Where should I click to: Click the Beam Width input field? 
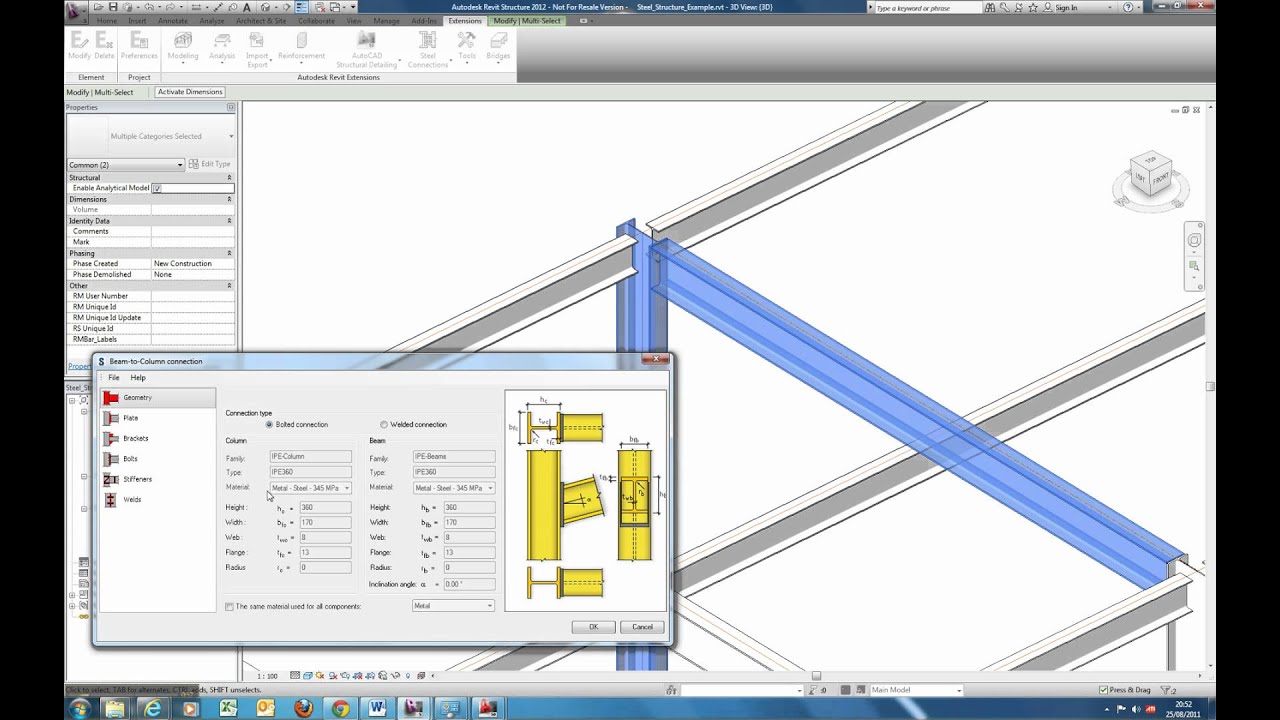[x=468, y=522]
